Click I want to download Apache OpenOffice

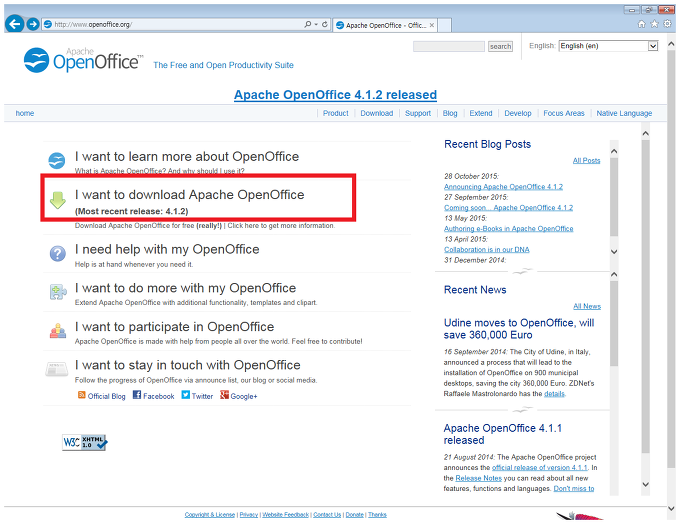point(189,195)
